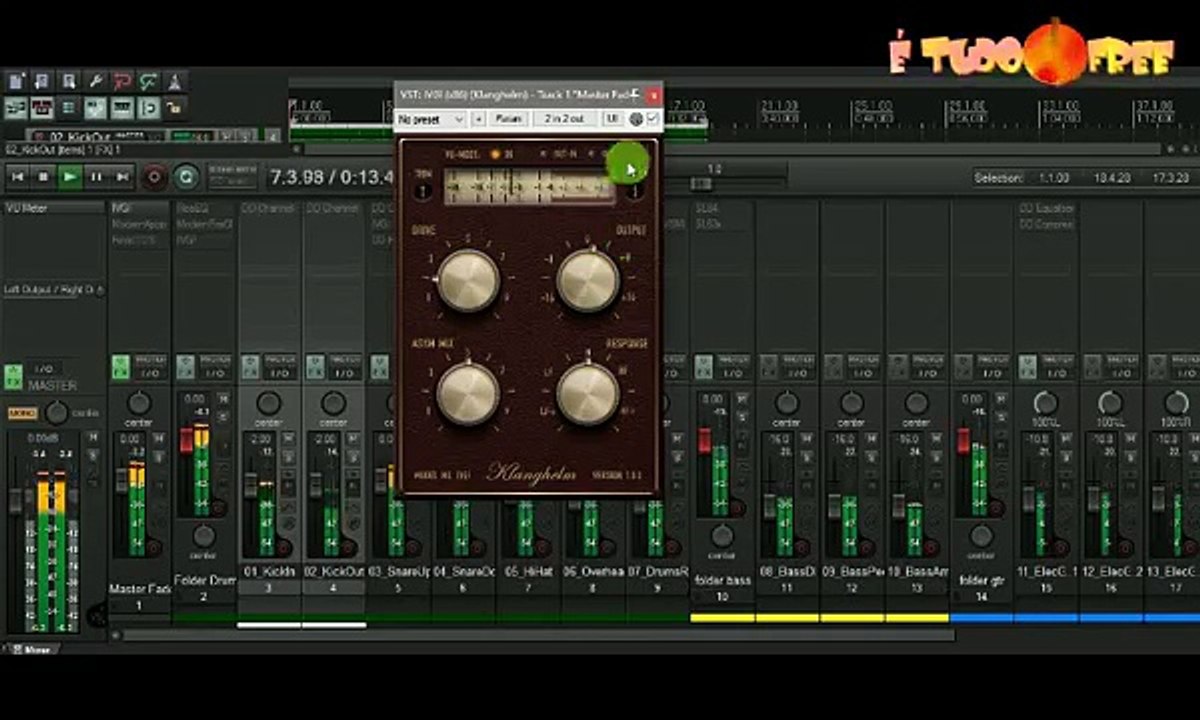Click the MASTER track FX button

coord(13,378)
